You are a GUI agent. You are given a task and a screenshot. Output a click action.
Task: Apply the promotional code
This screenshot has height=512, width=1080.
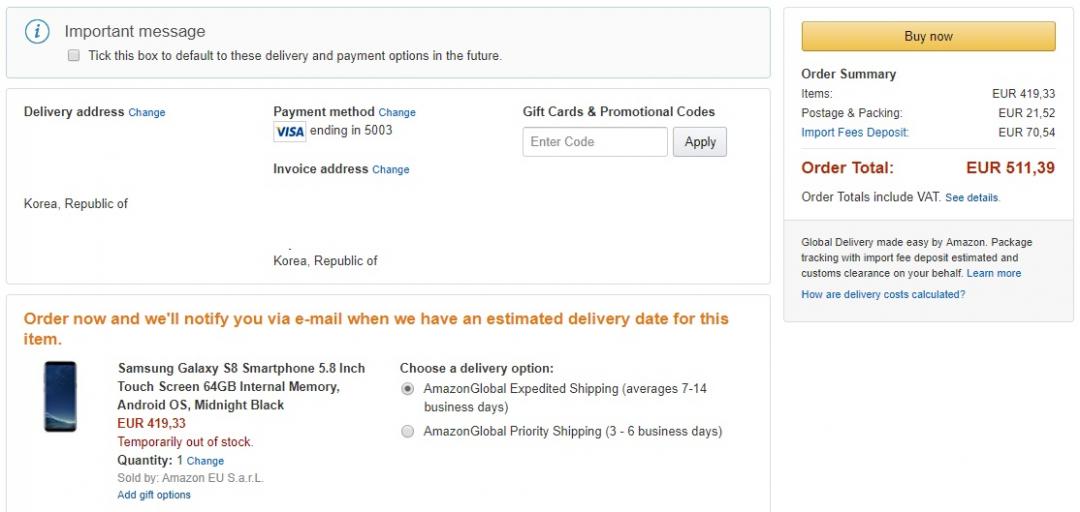700,142
